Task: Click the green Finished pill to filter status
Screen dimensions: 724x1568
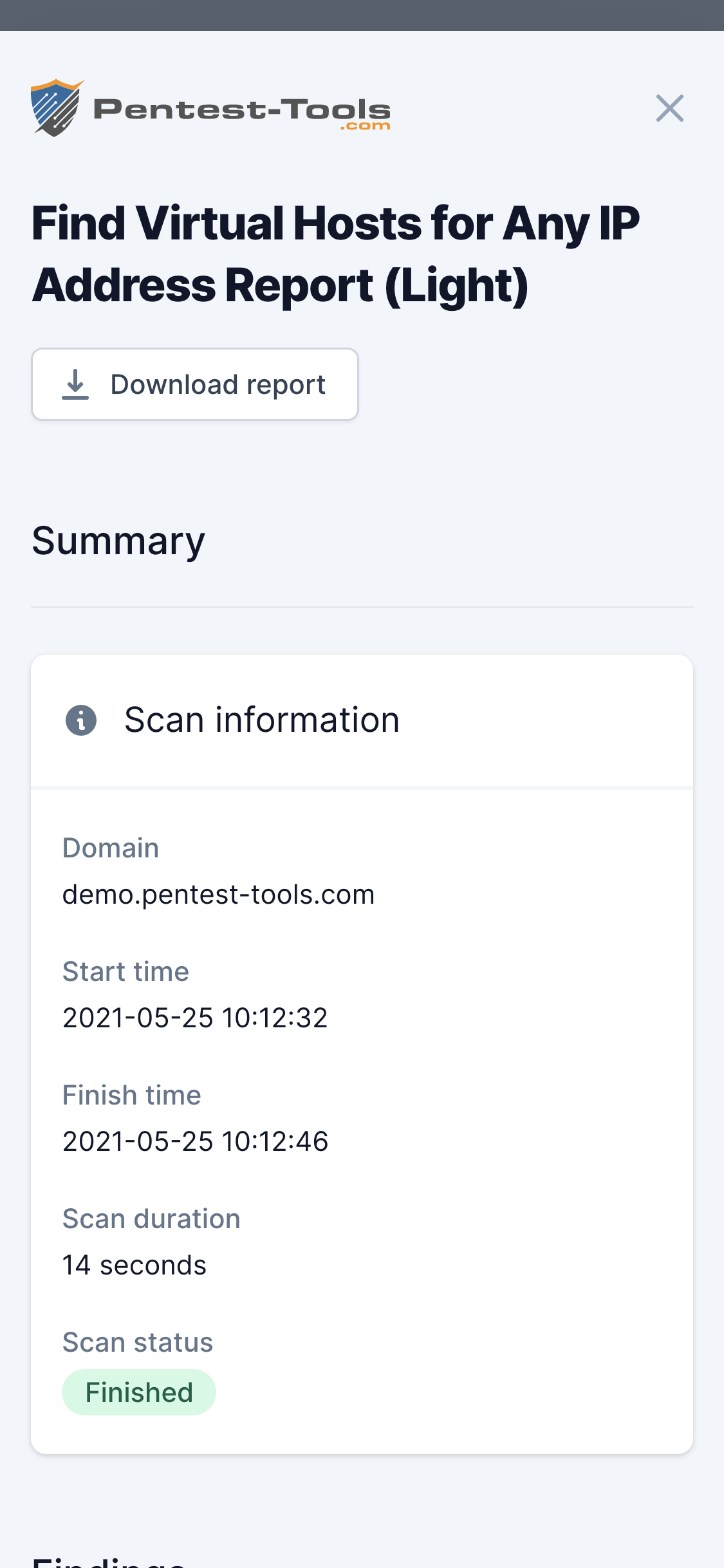Action: pyautogui.click(x=138, y=1392)
